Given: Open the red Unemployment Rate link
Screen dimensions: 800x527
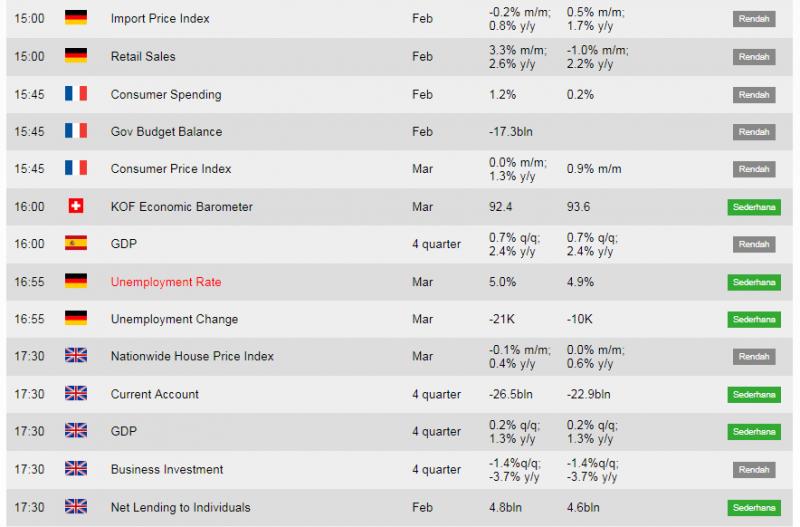Looking at the screenshot, I should [166, 282].
